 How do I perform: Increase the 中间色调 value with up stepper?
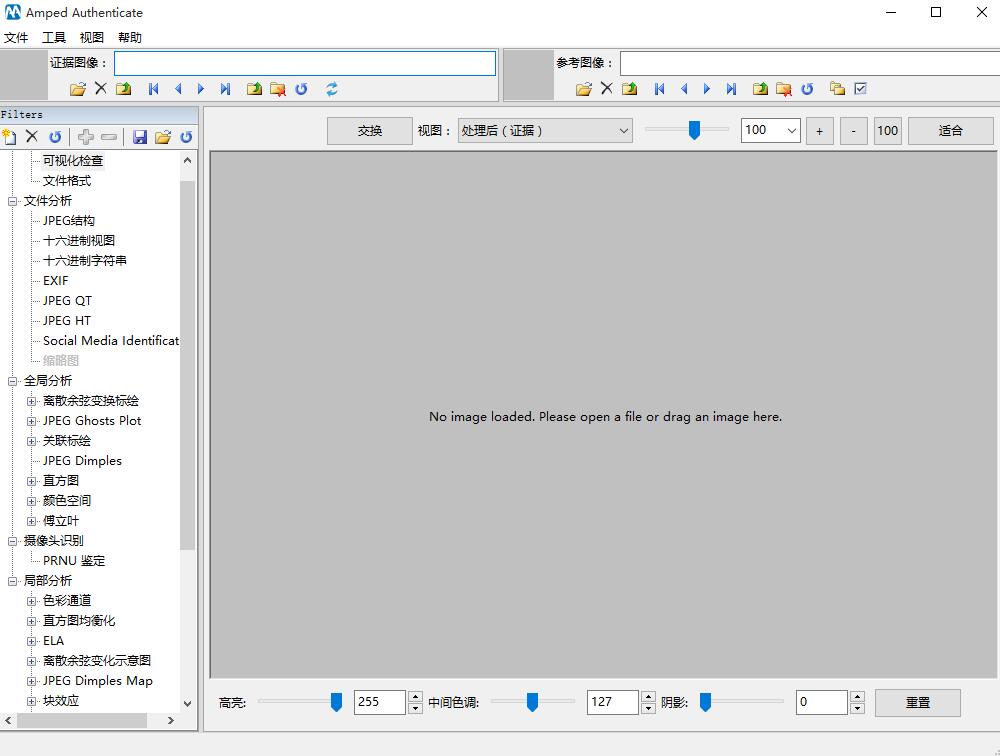[x=649, y=697]
